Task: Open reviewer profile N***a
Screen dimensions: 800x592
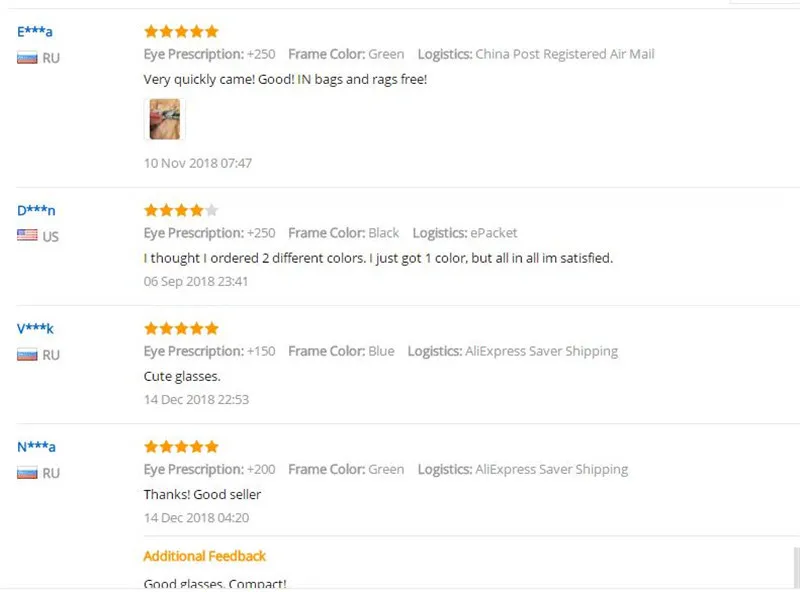Action: tap(36, 447)
